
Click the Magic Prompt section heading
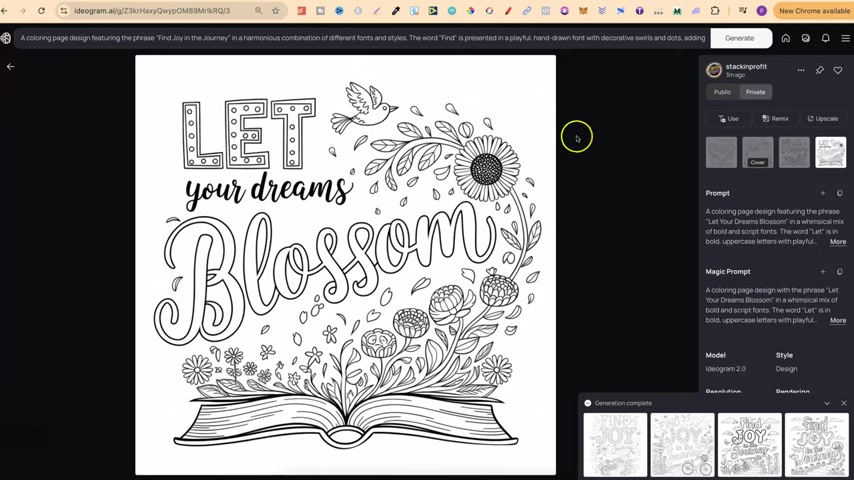(728, 271)
